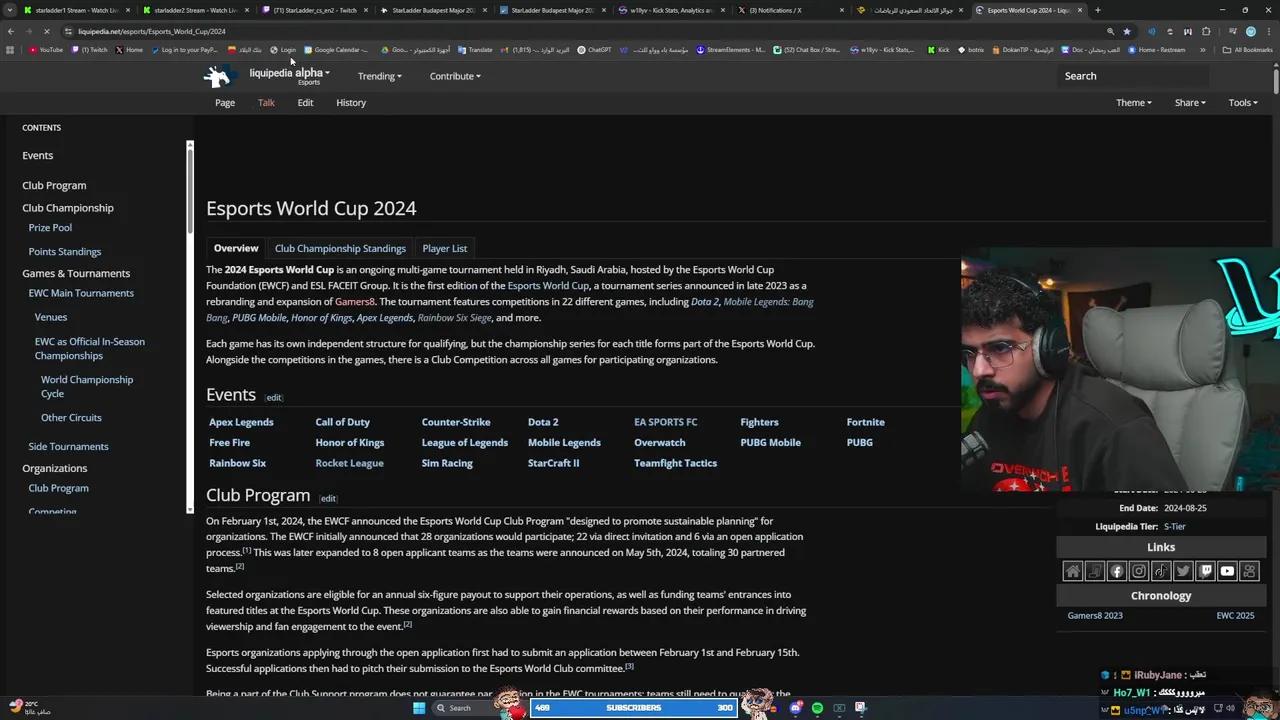
Task: Open the Esports World Cup link in intro
Action: tap(548, 286)
